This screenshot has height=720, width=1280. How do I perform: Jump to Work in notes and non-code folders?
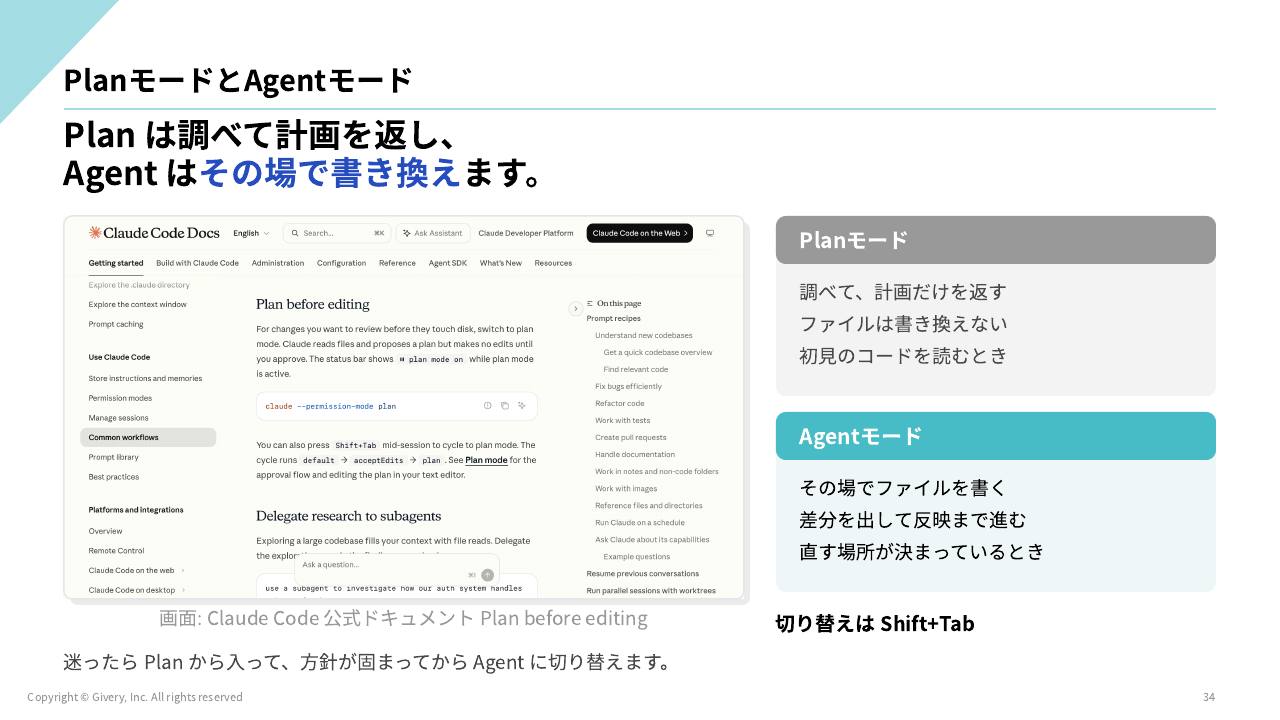(657, 471)
